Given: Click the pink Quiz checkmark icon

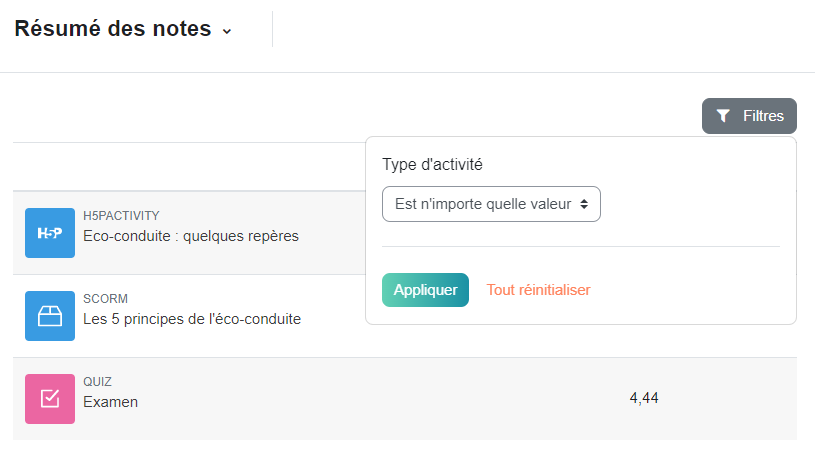Looking at the screenshot, I should pos(50,399).
